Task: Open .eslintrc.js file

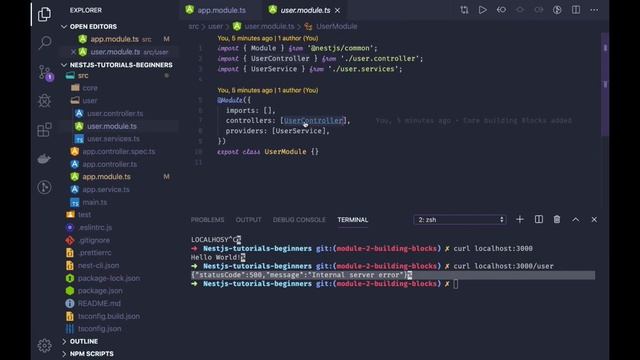Action: (95, 227)
